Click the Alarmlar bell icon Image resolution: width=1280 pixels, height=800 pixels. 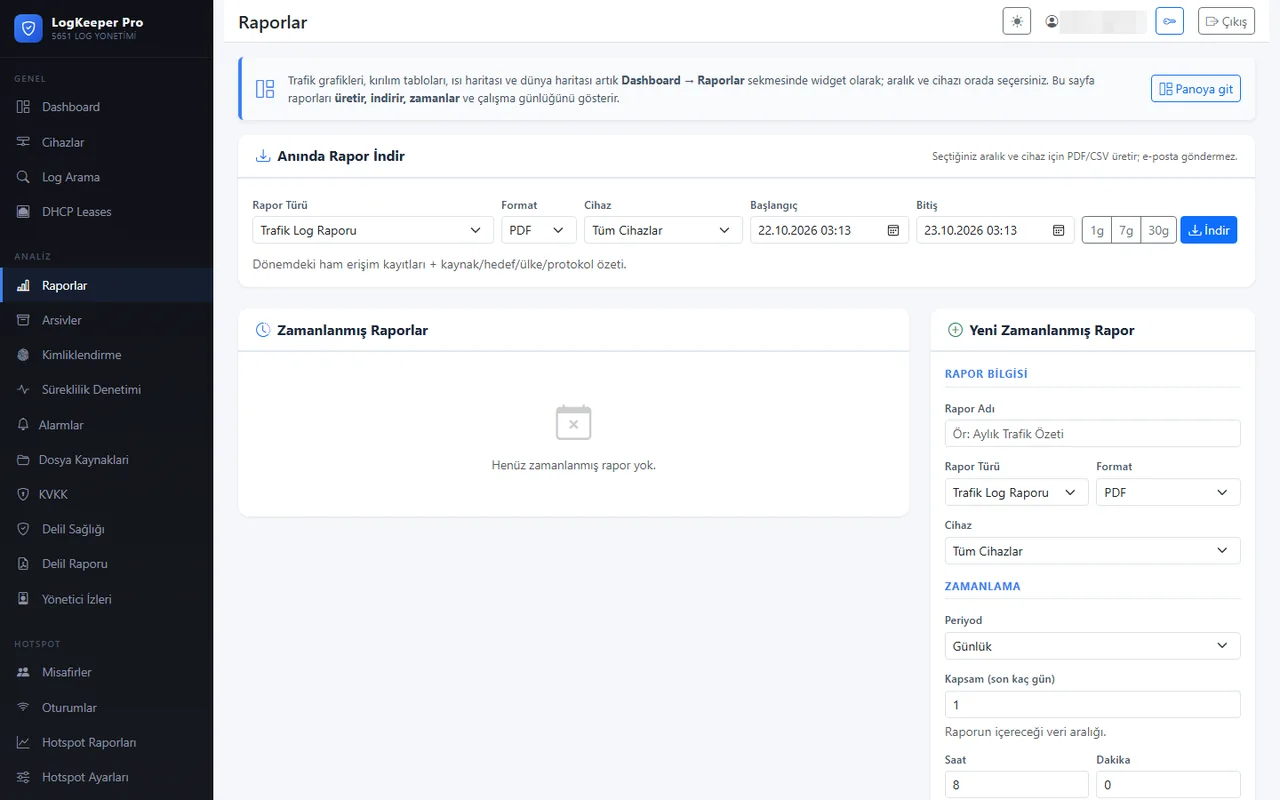[23, 425]
